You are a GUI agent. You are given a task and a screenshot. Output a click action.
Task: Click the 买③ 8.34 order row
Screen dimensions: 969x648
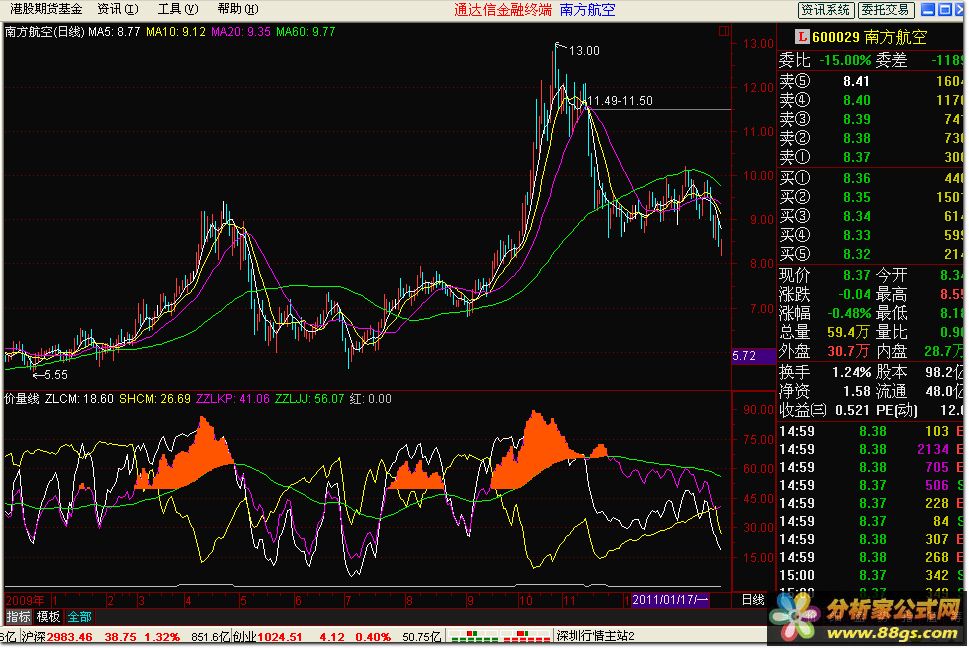[x=870, y=217]
